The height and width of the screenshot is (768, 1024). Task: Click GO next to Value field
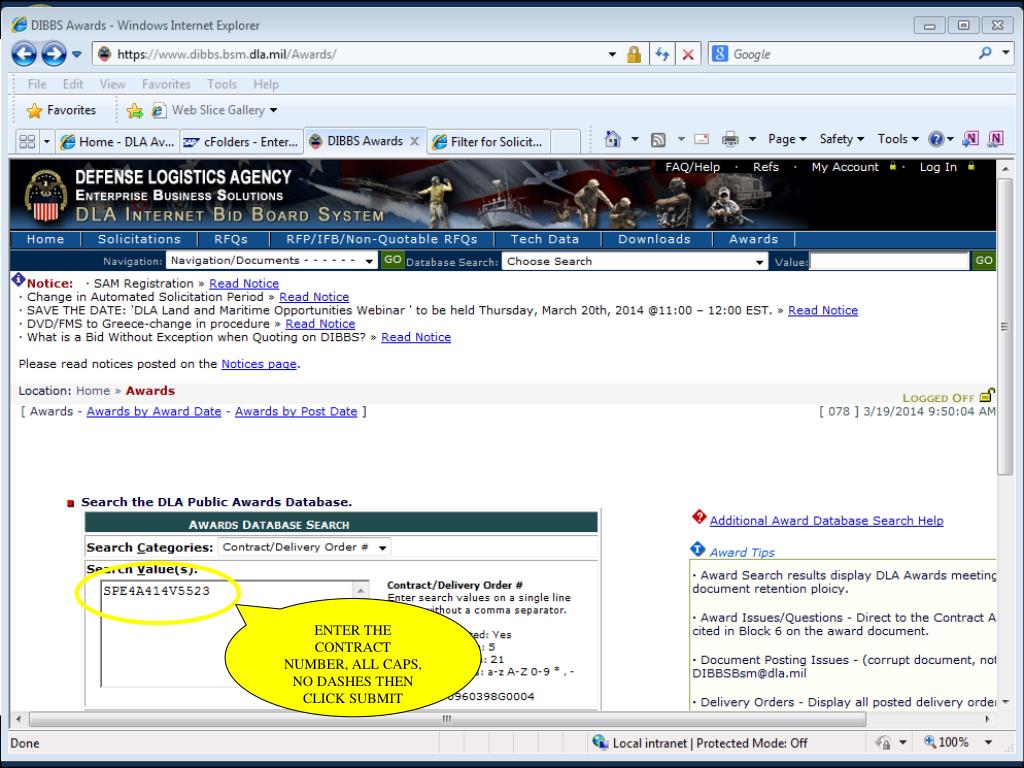[x=984, y=261]
